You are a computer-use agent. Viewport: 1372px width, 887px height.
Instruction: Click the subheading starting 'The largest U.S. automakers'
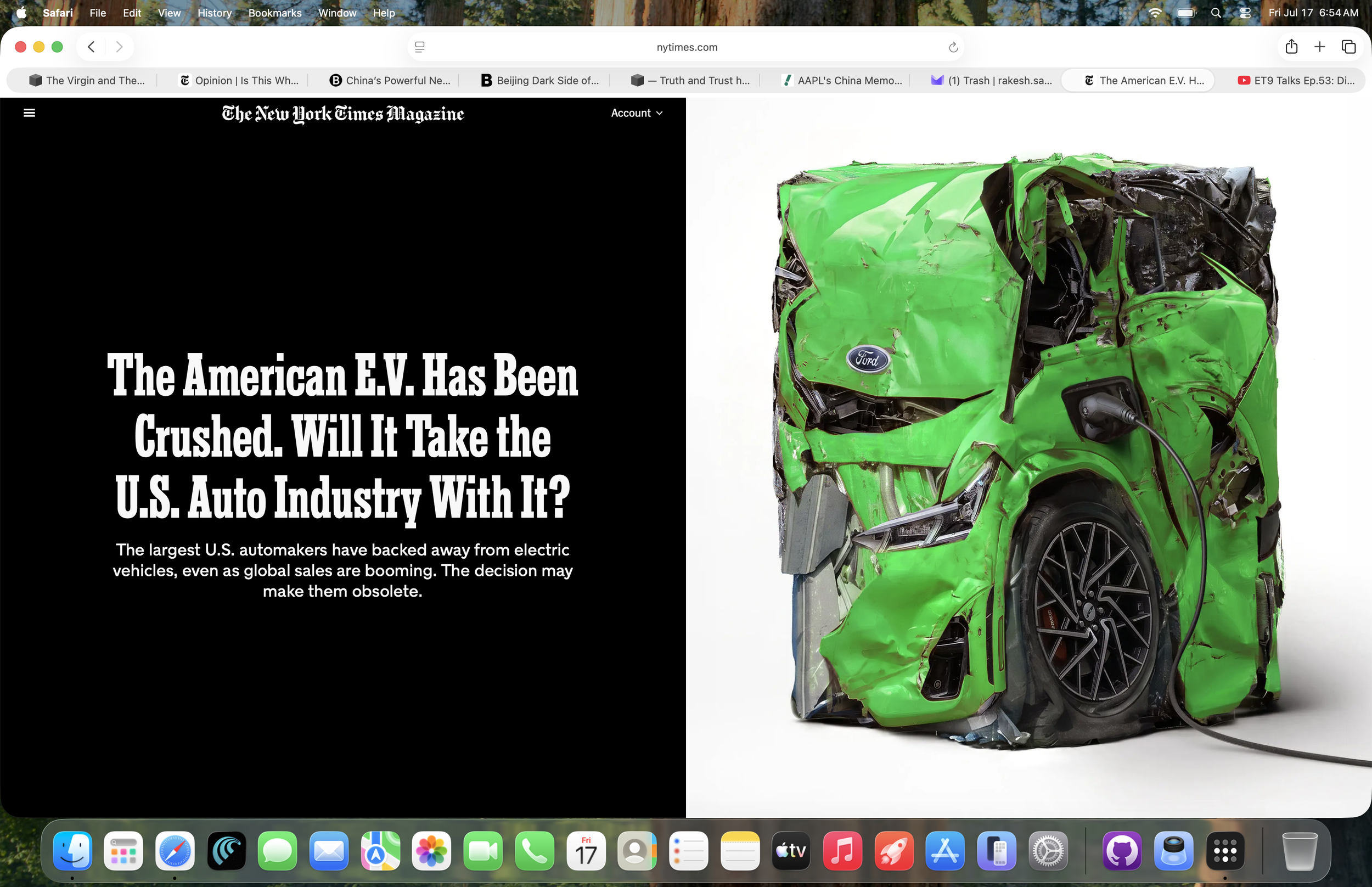click(x=342, y=570)
